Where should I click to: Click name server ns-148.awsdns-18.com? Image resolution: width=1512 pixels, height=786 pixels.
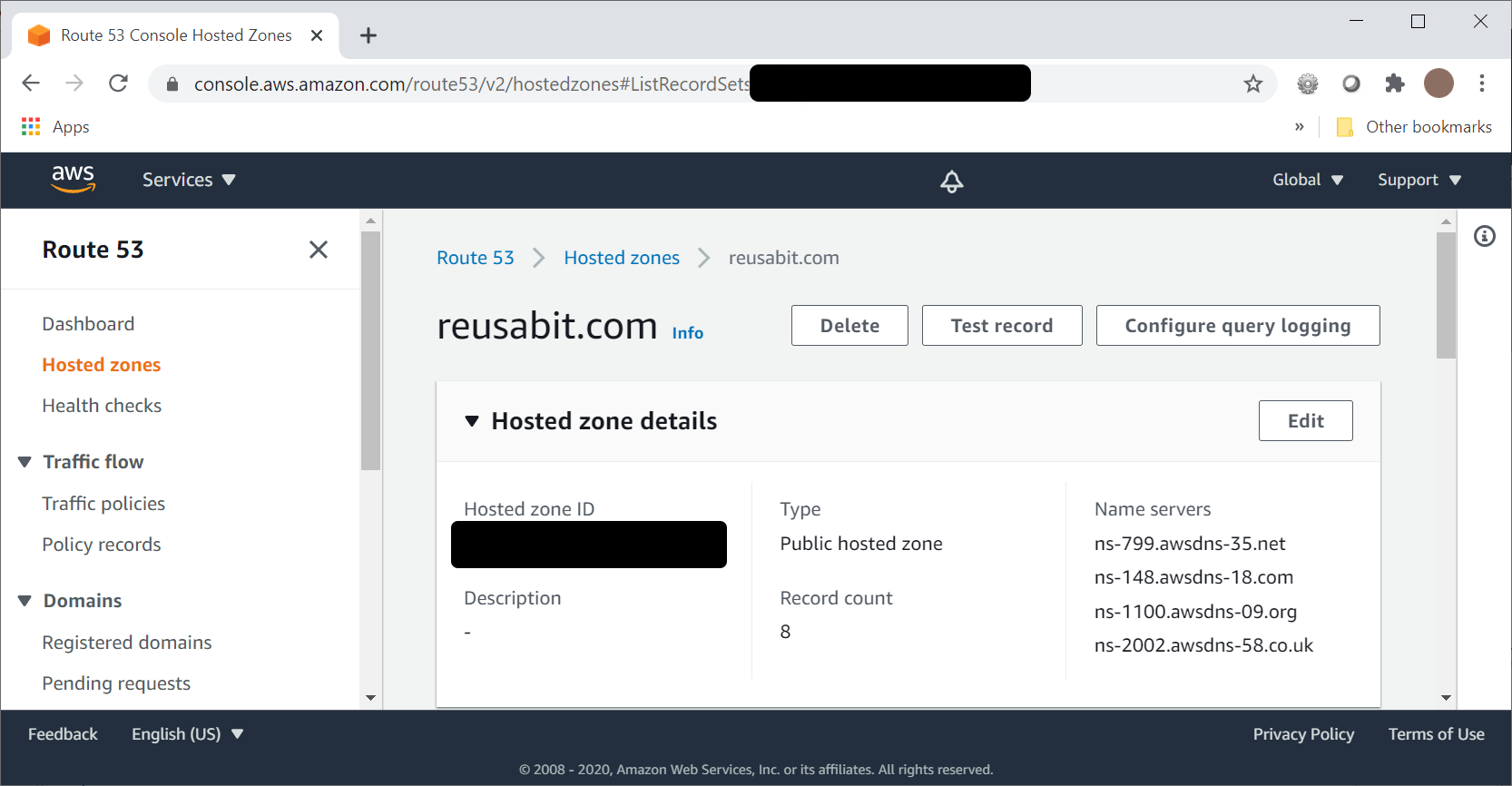pyautogui.click(x=1193, y=577)
